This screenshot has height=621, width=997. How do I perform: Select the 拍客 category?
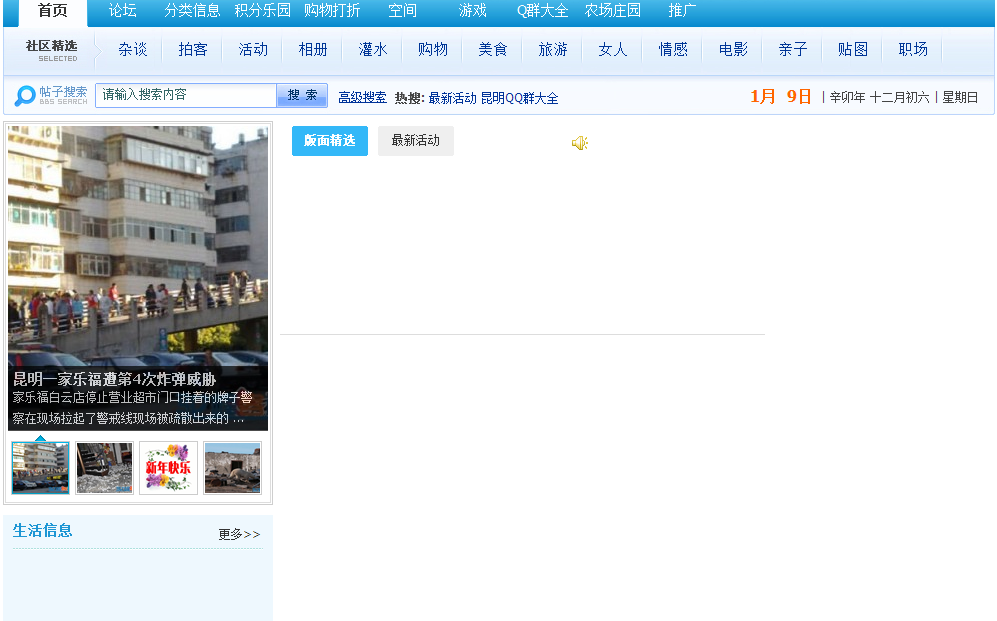(193, 50)
